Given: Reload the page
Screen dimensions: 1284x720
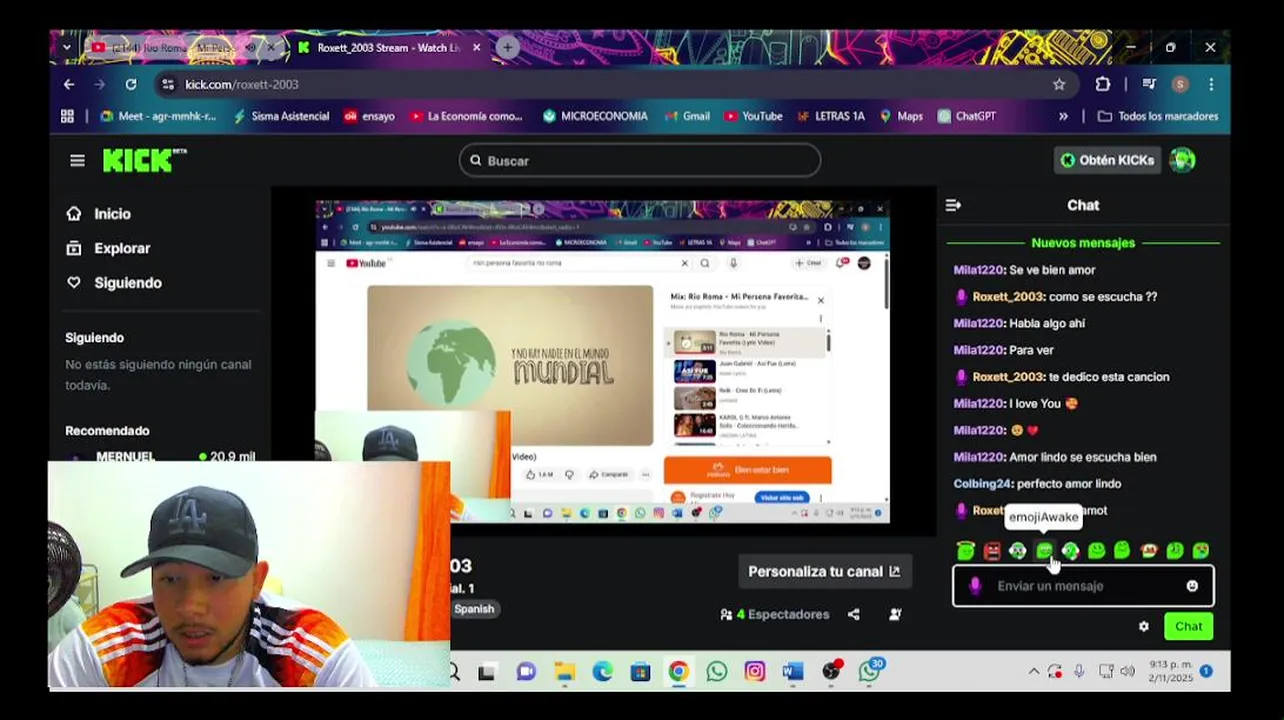Looking at the screenshot, I should (x=131, y=85).
